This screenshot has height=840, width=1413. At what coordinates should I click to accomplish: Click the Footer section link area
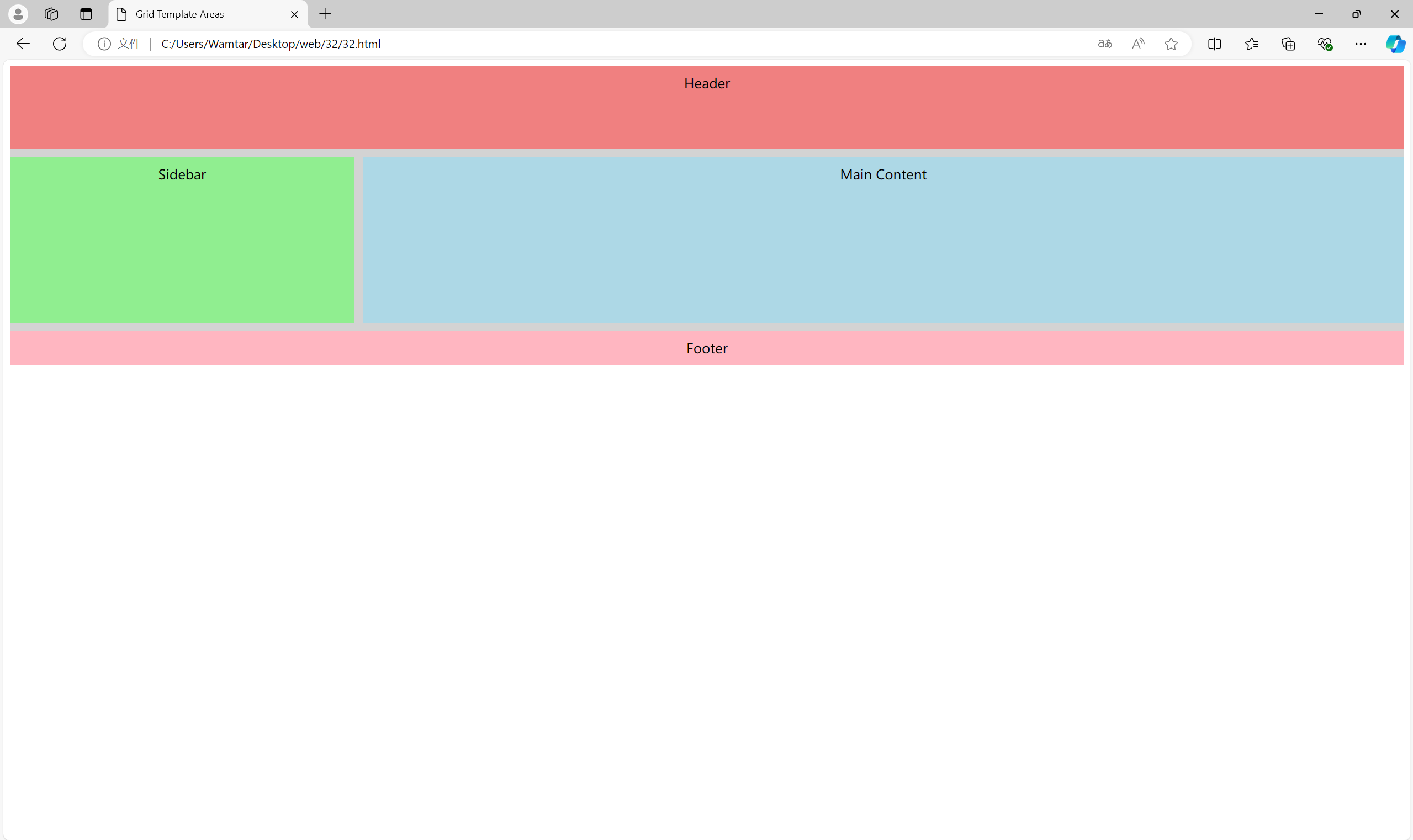706,348
